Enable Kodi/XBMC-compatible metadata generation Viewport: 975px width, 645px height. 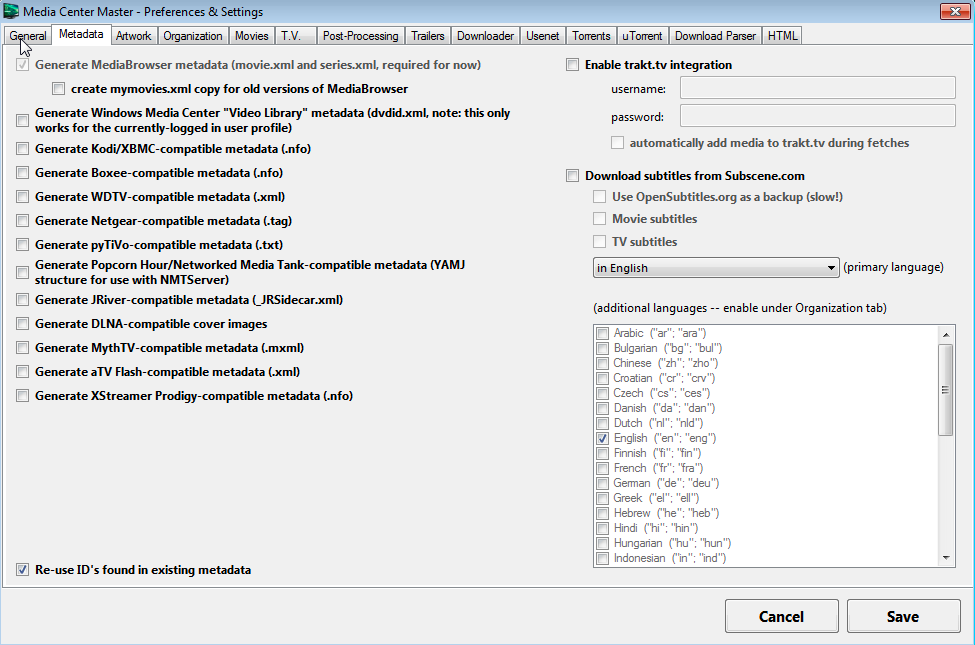coord(23,149)
